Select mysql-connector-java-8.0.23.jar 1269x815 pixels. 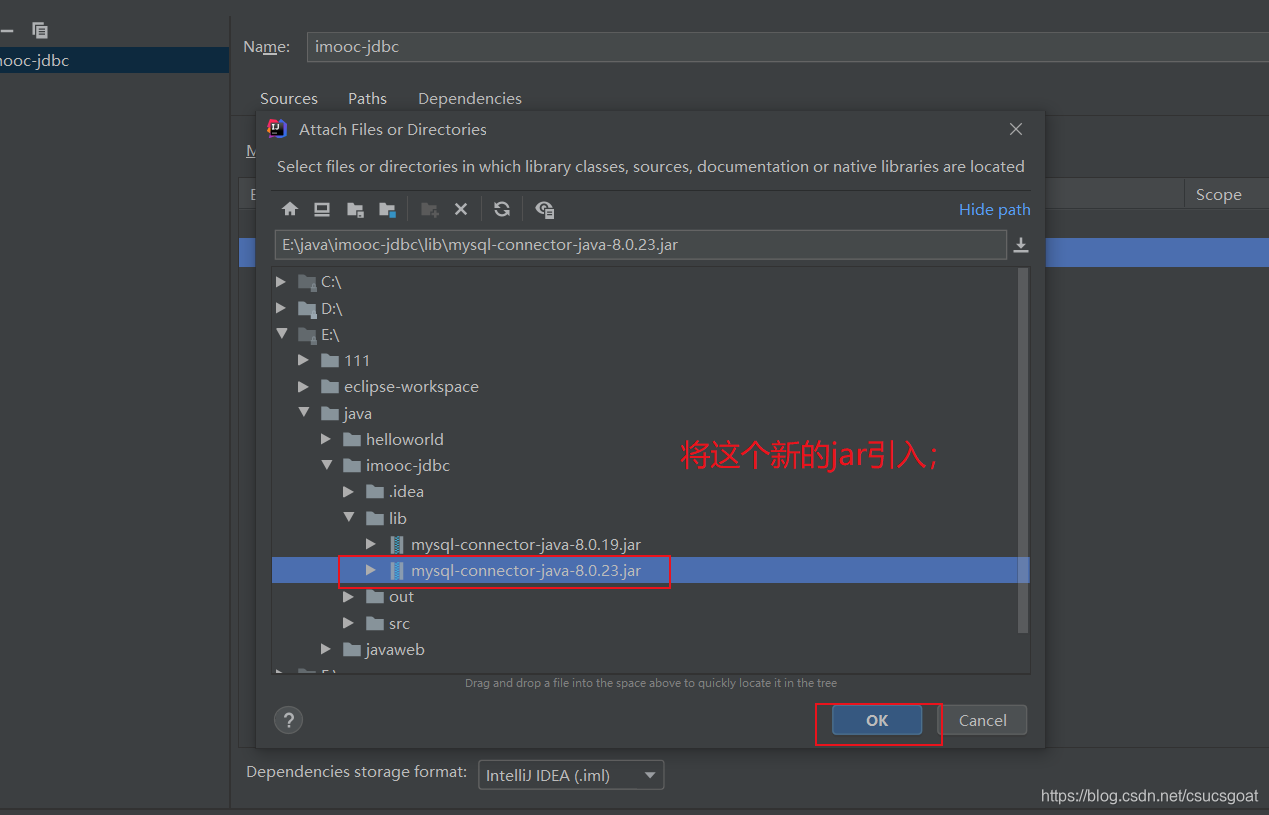(526, 570)
